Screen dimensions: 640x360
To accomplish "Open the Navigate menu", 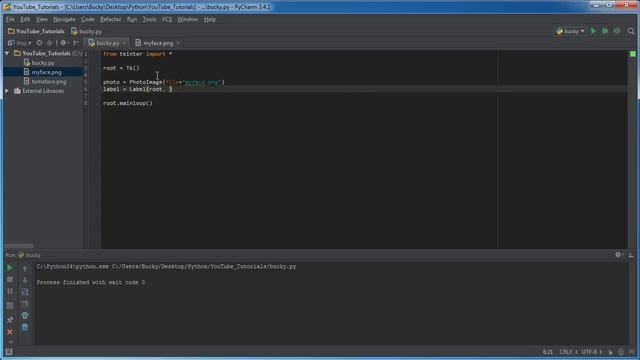I will click(x=64, y=19).
